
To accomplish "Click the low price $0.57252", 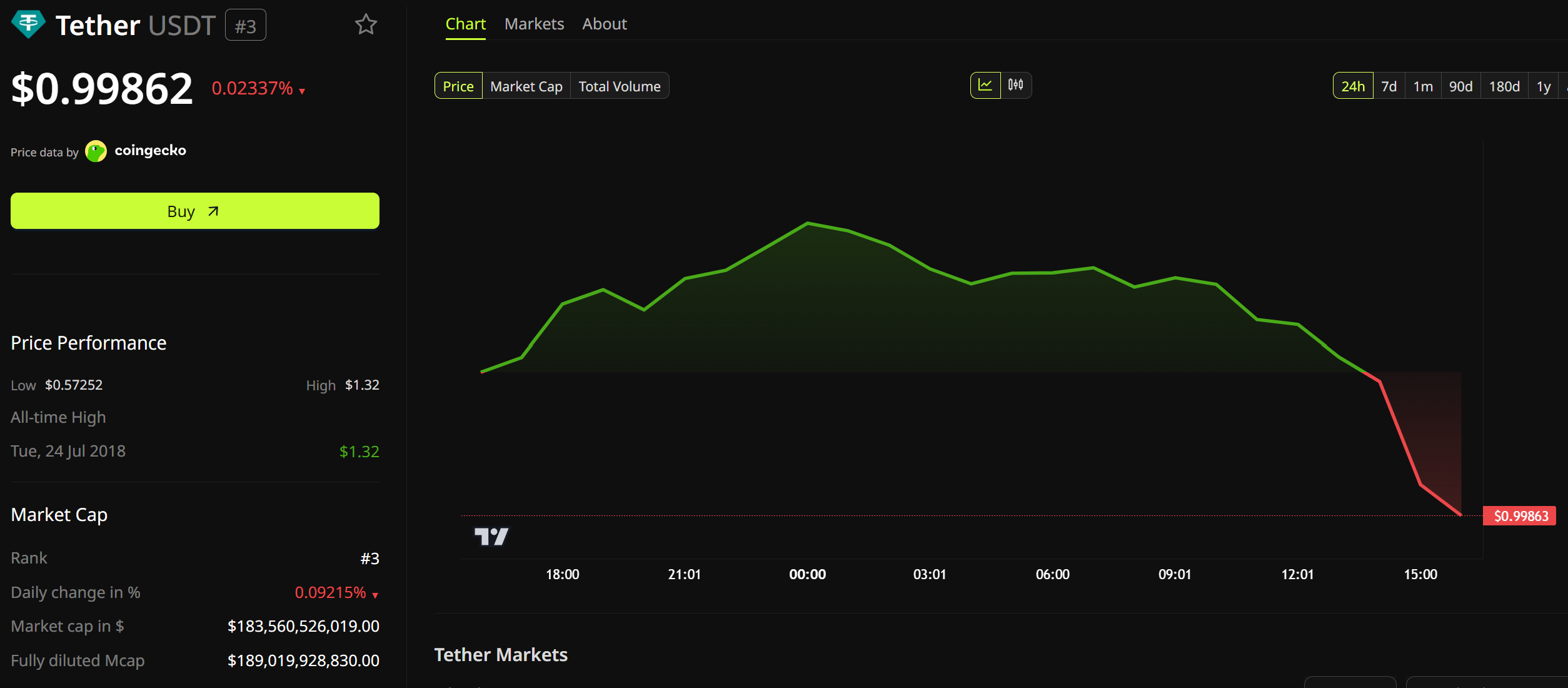I will (74, 385).
